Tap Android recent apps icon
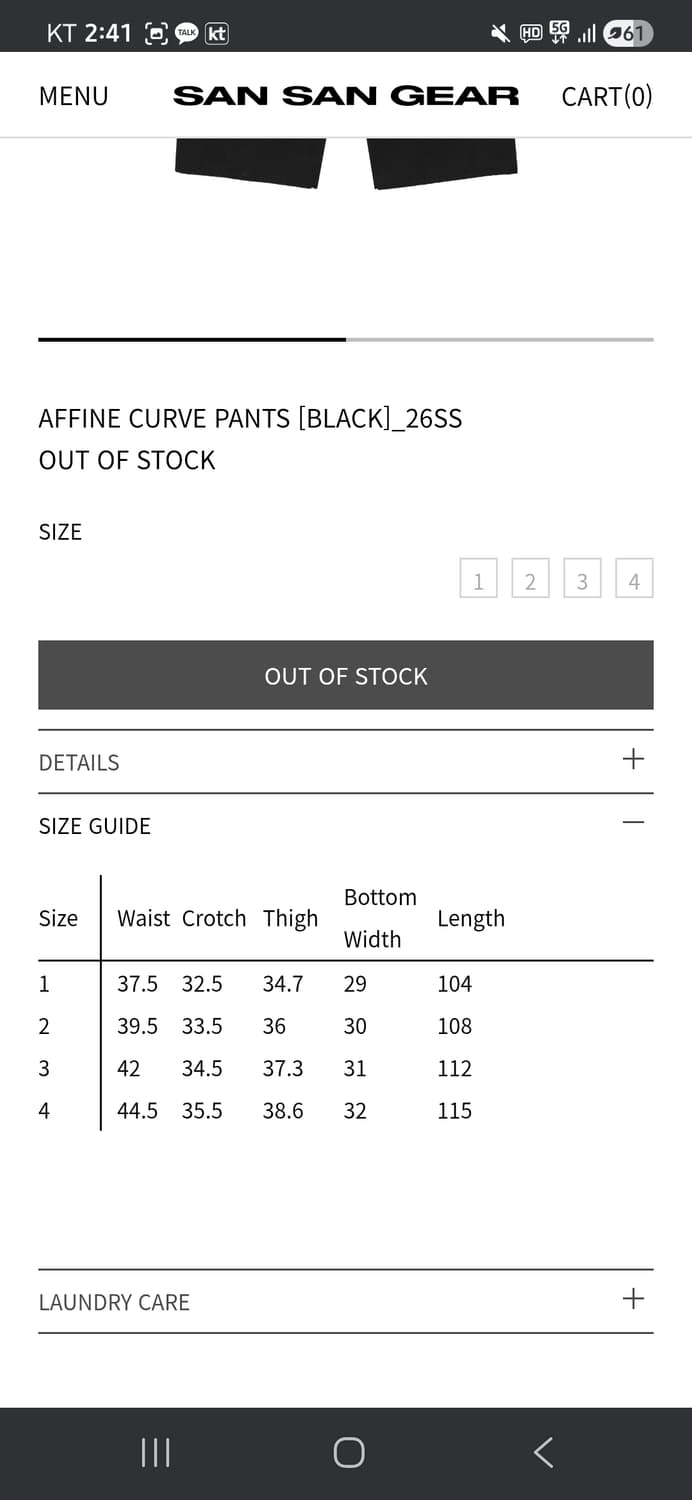692x1500 pixels. pos(155,1453)
